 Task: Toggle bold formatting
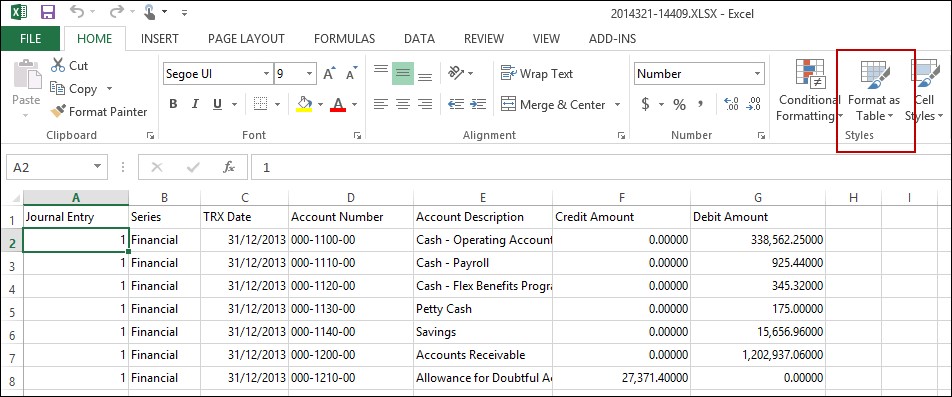173,104
